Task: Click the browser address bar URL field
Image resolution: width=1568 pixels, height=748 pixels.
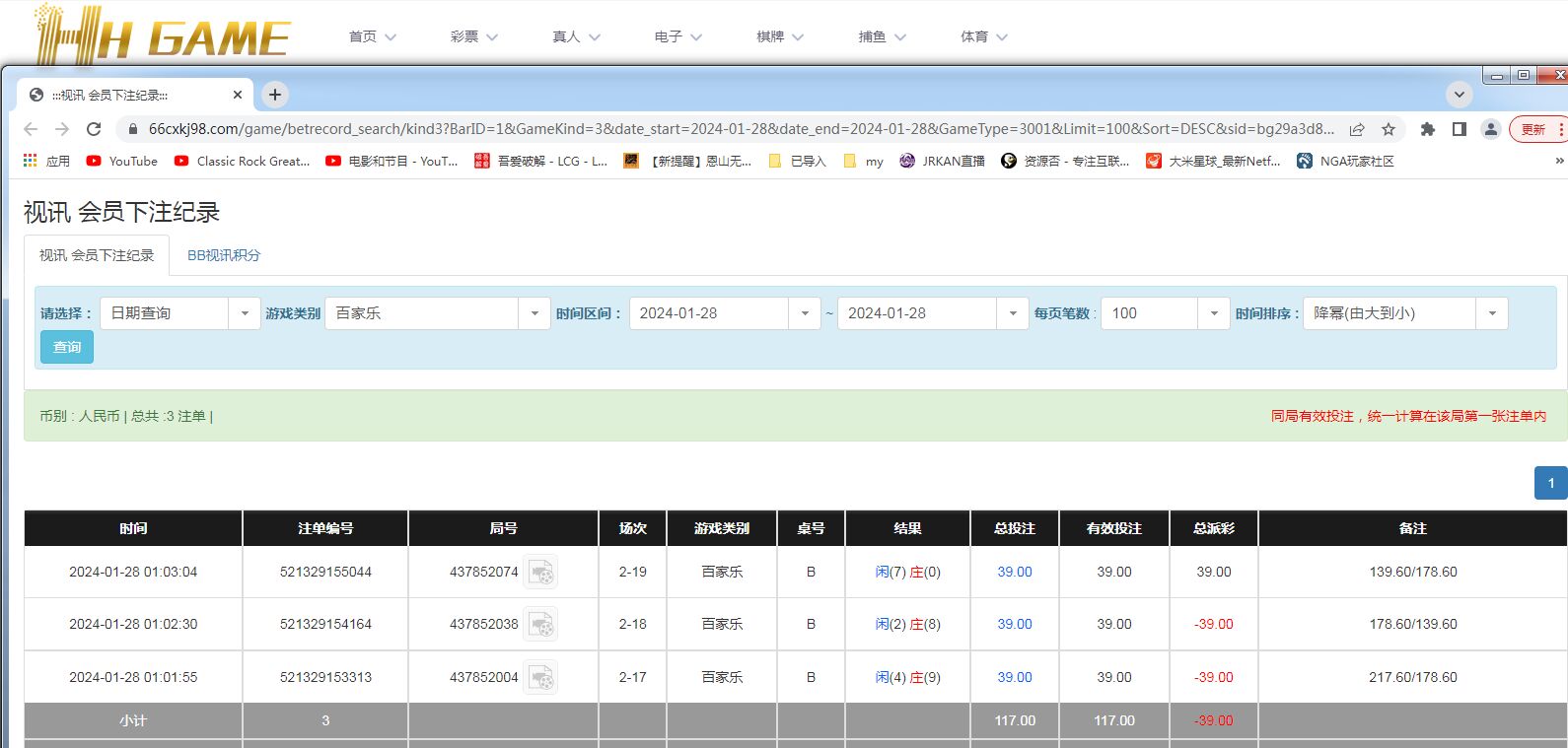Action: pos(740,129)
